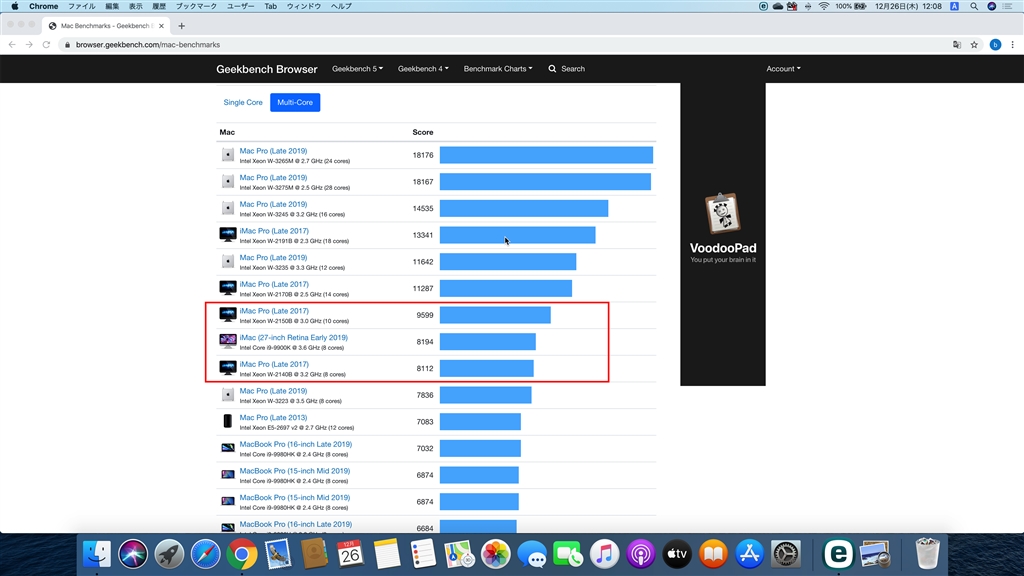The image size is (1024, 576).
Task: Open Apple TV from the Dock
Action: point(677,554)
